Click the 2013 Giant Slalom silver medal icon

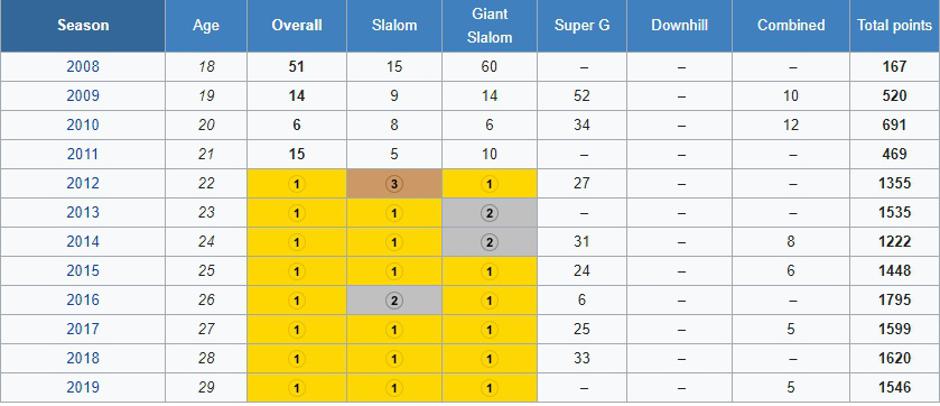pyautogui.click(x=490, y=213)
